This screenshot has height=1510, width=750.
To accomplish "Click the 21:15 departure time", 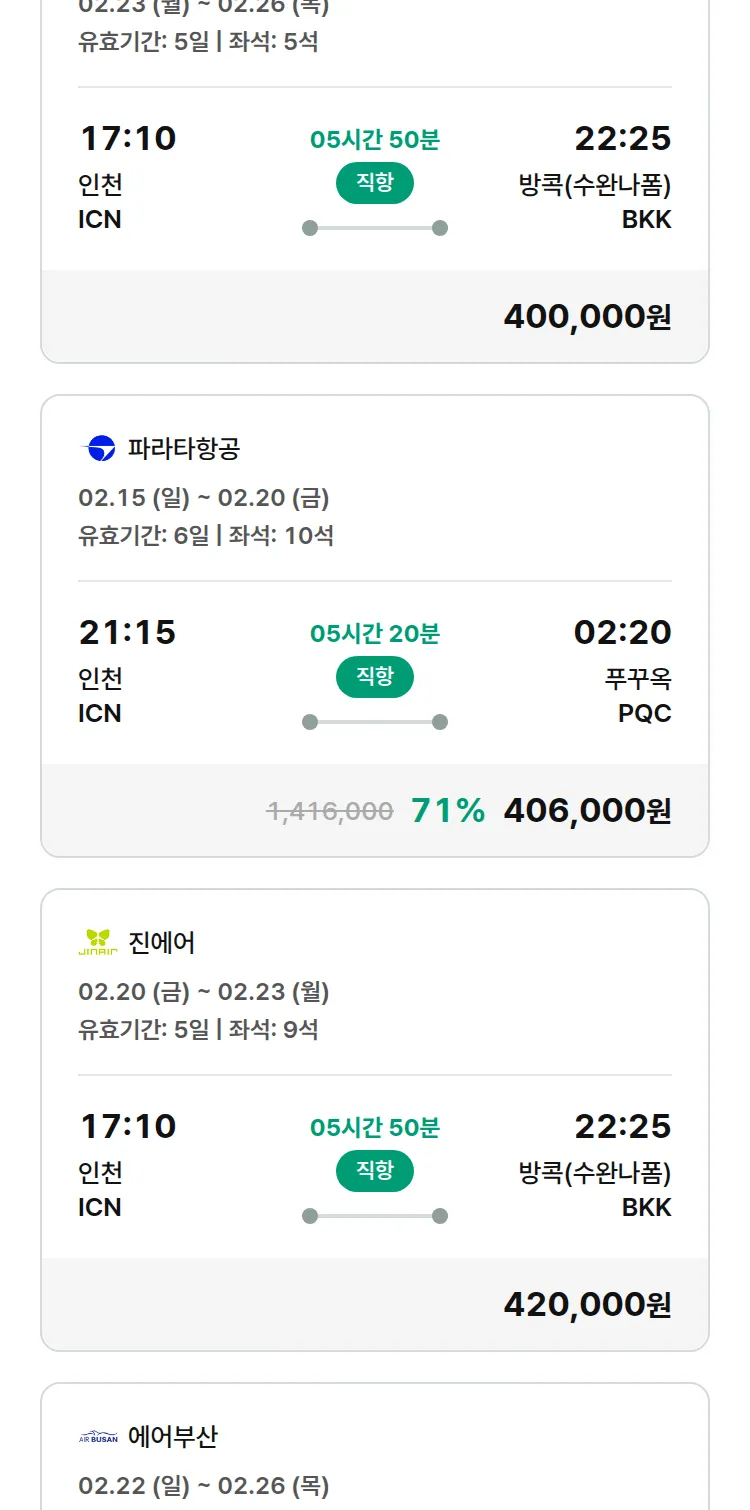I will click(x=127, y=632).
